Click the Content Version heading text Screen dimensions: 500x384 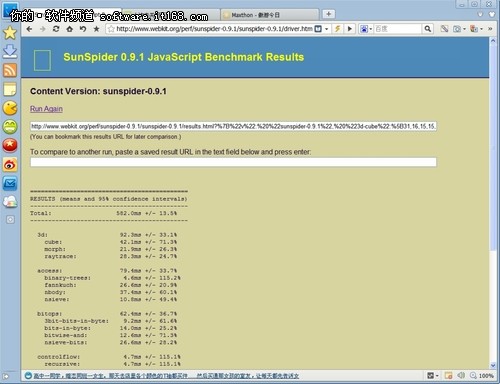click(98, 91)
